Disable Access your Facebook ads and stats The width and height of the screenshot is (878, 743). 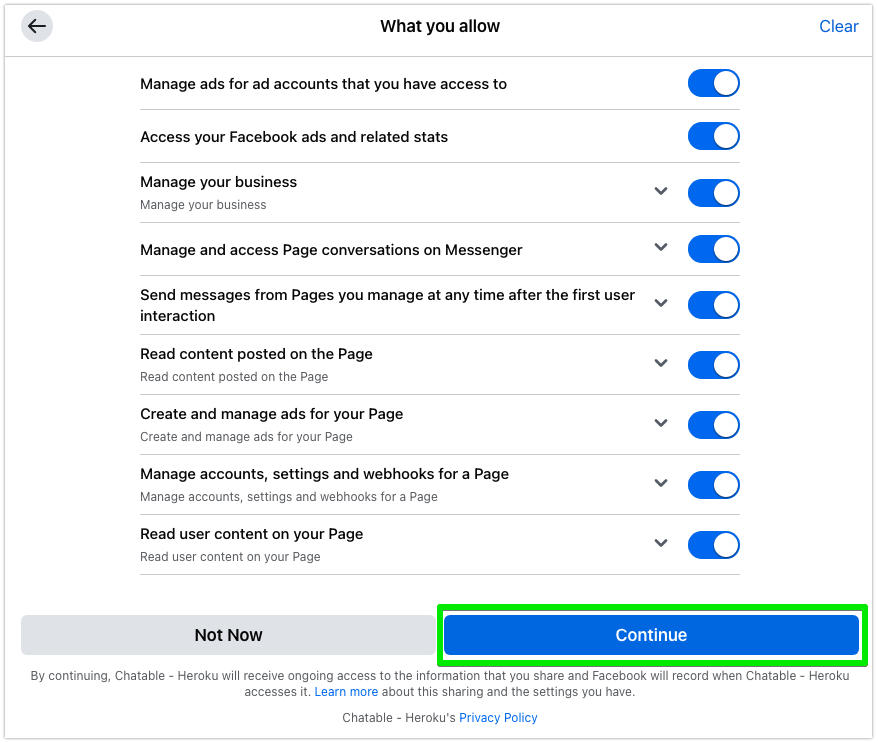[x=713, y=137]
